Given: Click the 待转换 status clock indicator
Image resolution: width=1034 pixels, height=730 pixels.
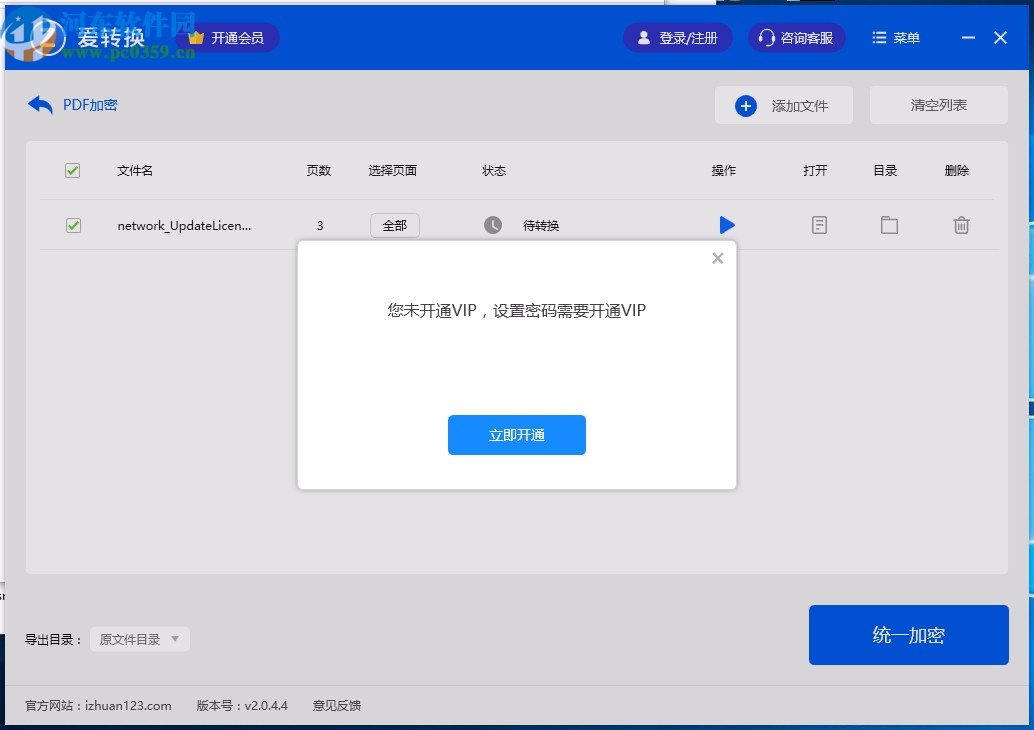Looking at the screenshot, I should [493, 225].
